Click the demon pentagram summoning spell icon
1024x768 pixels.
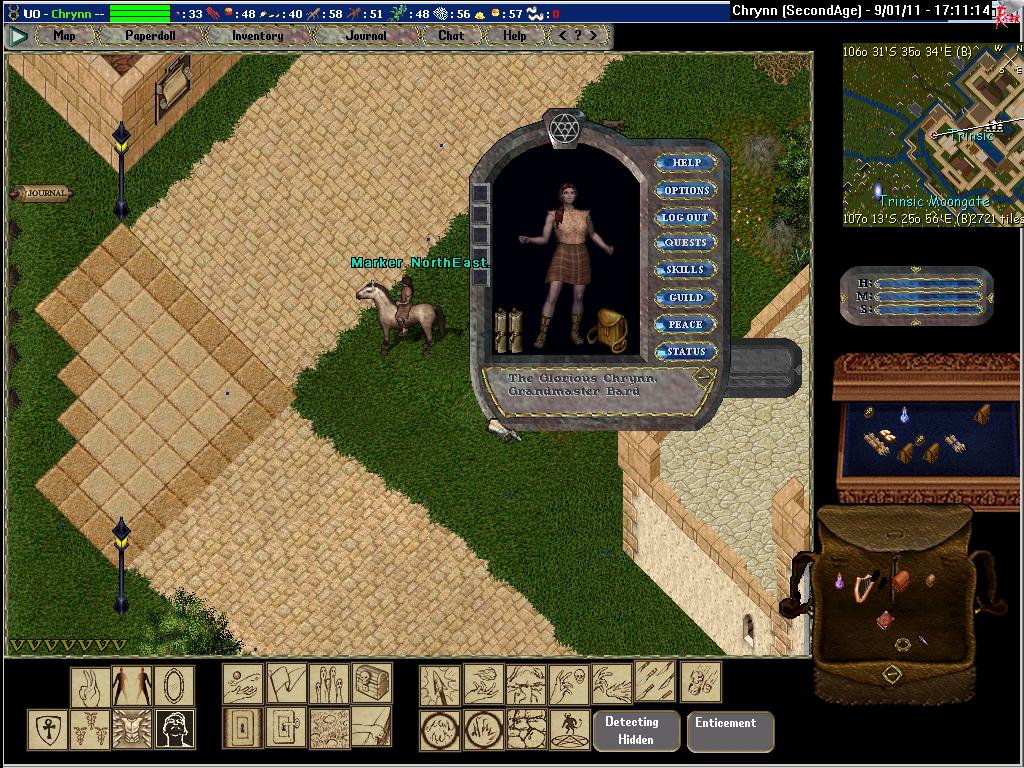(569, 726)
